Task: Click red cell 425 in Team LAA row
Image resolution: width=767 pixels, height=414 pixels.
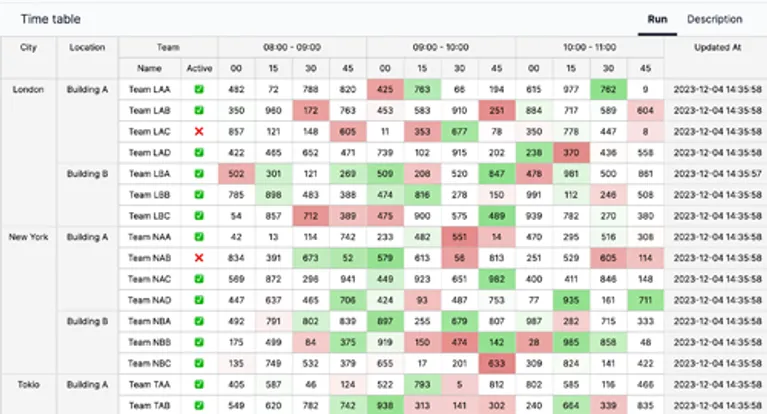Action: 385,90
